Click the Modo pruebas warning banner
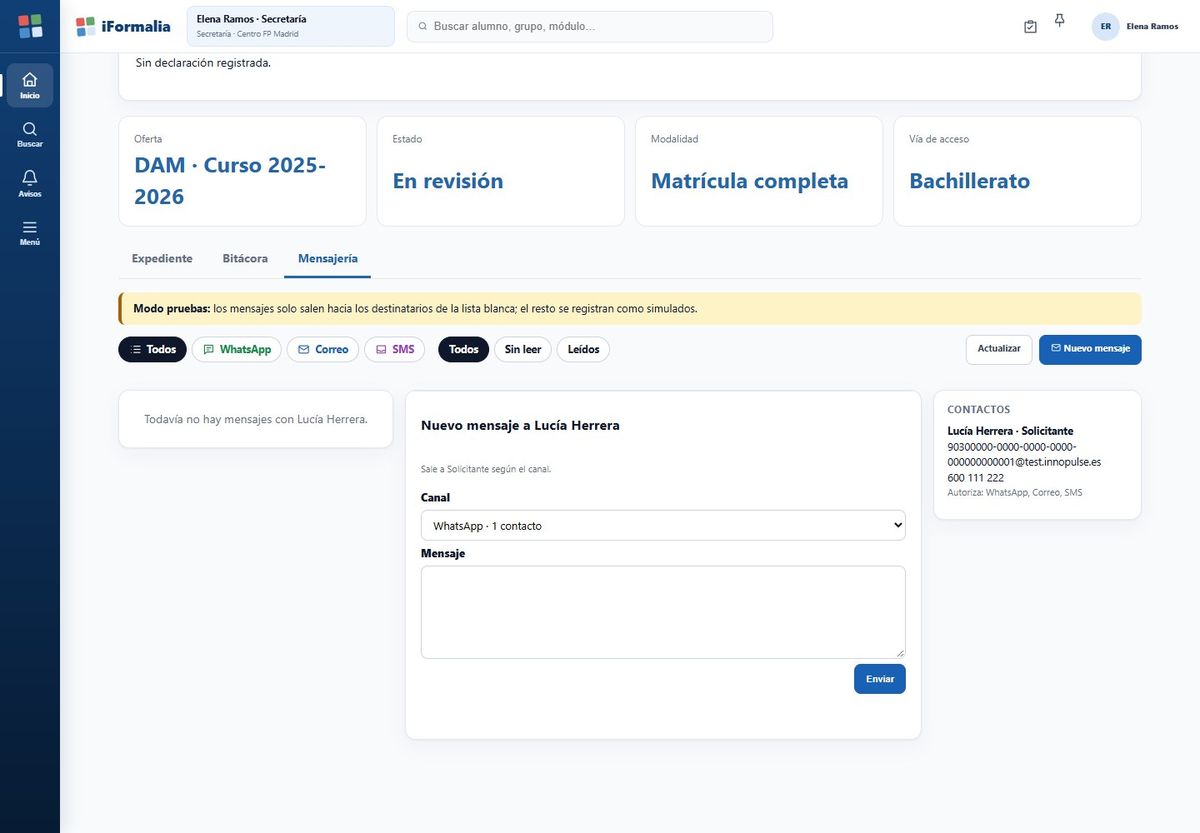The width and height of the screenshot is (1200, 833). coord(630,309)
